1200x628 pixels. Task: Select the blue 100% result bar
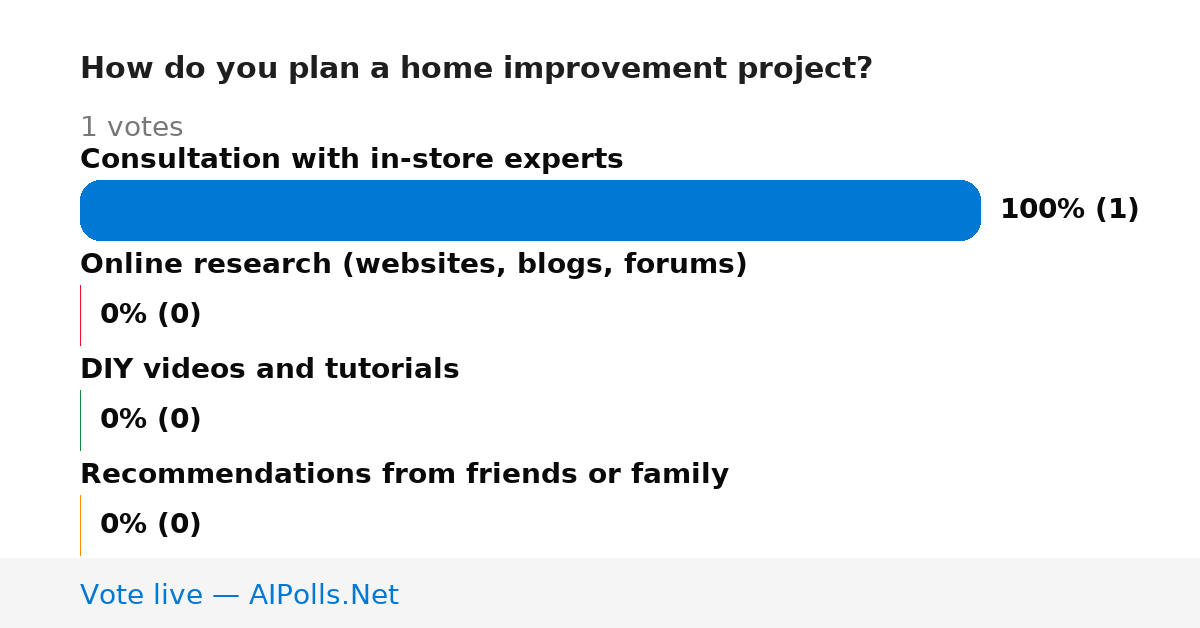tap(530, 210)
